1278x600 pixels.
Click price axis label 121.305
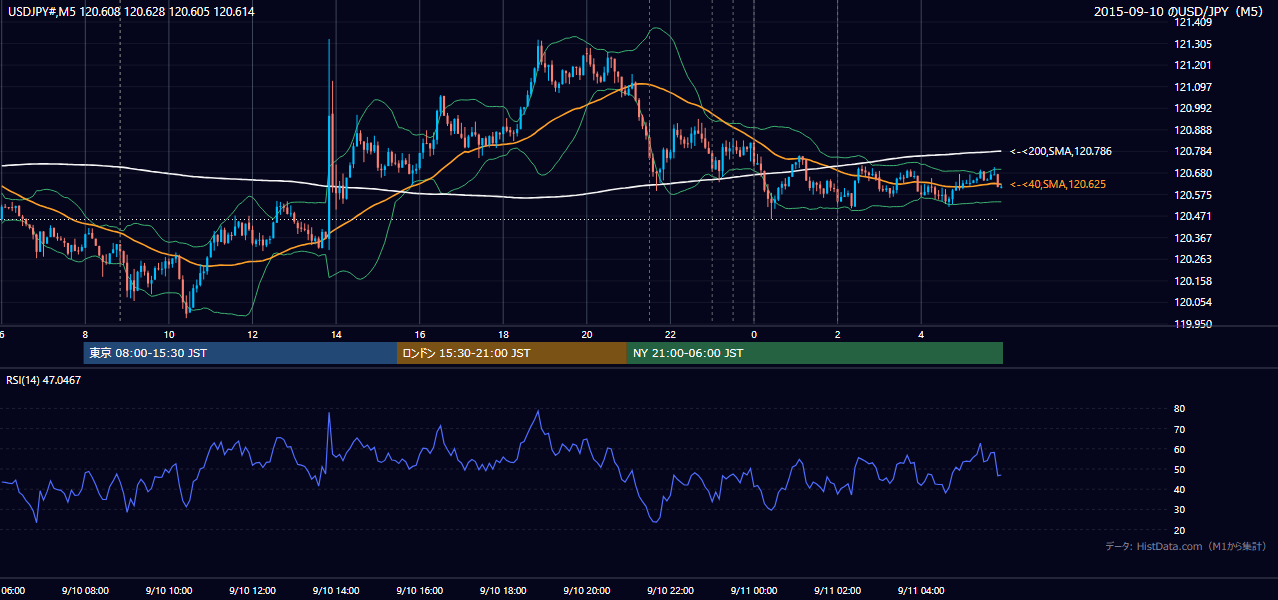[1195, 44]
